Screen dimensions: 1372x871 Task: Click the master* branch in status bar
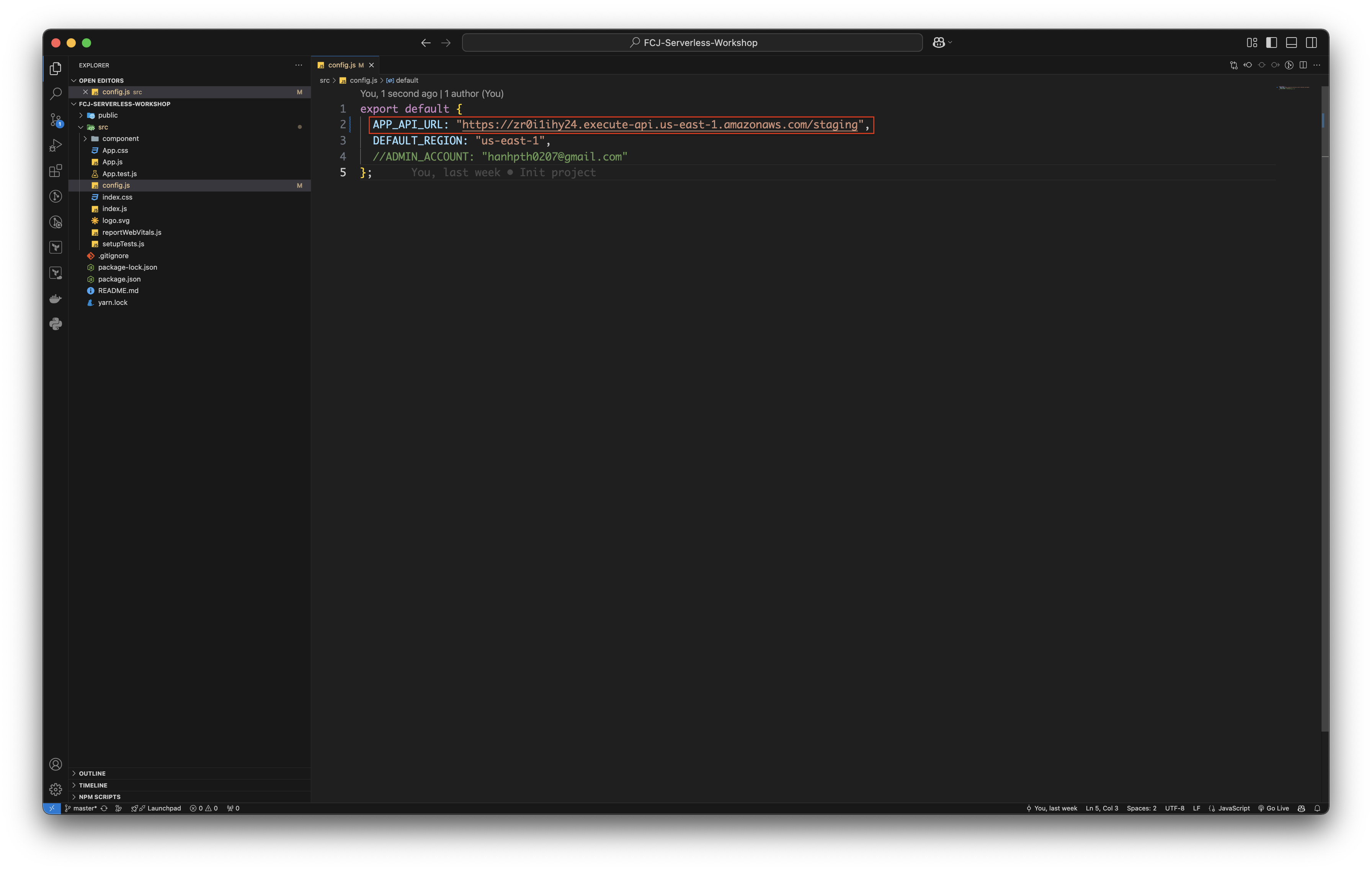click(80, 808)
